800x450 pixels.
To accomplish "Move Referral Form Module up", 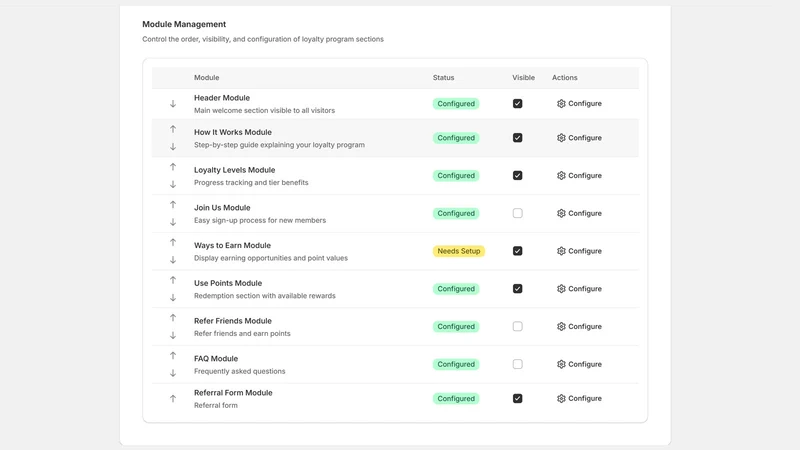I will (x=173, y=398).
